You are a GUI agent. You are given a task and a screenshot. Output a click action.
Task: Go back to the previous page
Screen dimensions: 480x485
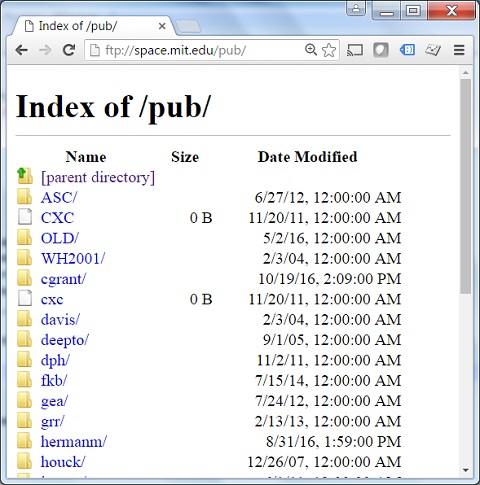click(21, 50)
